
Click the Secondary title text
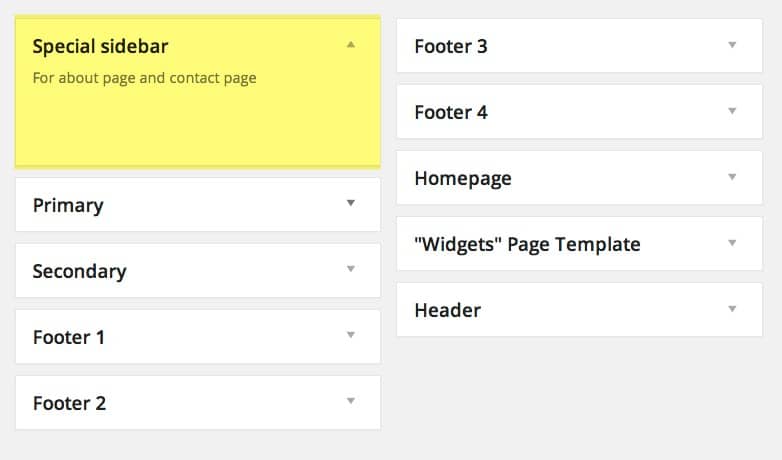click(x=79, y=271)
